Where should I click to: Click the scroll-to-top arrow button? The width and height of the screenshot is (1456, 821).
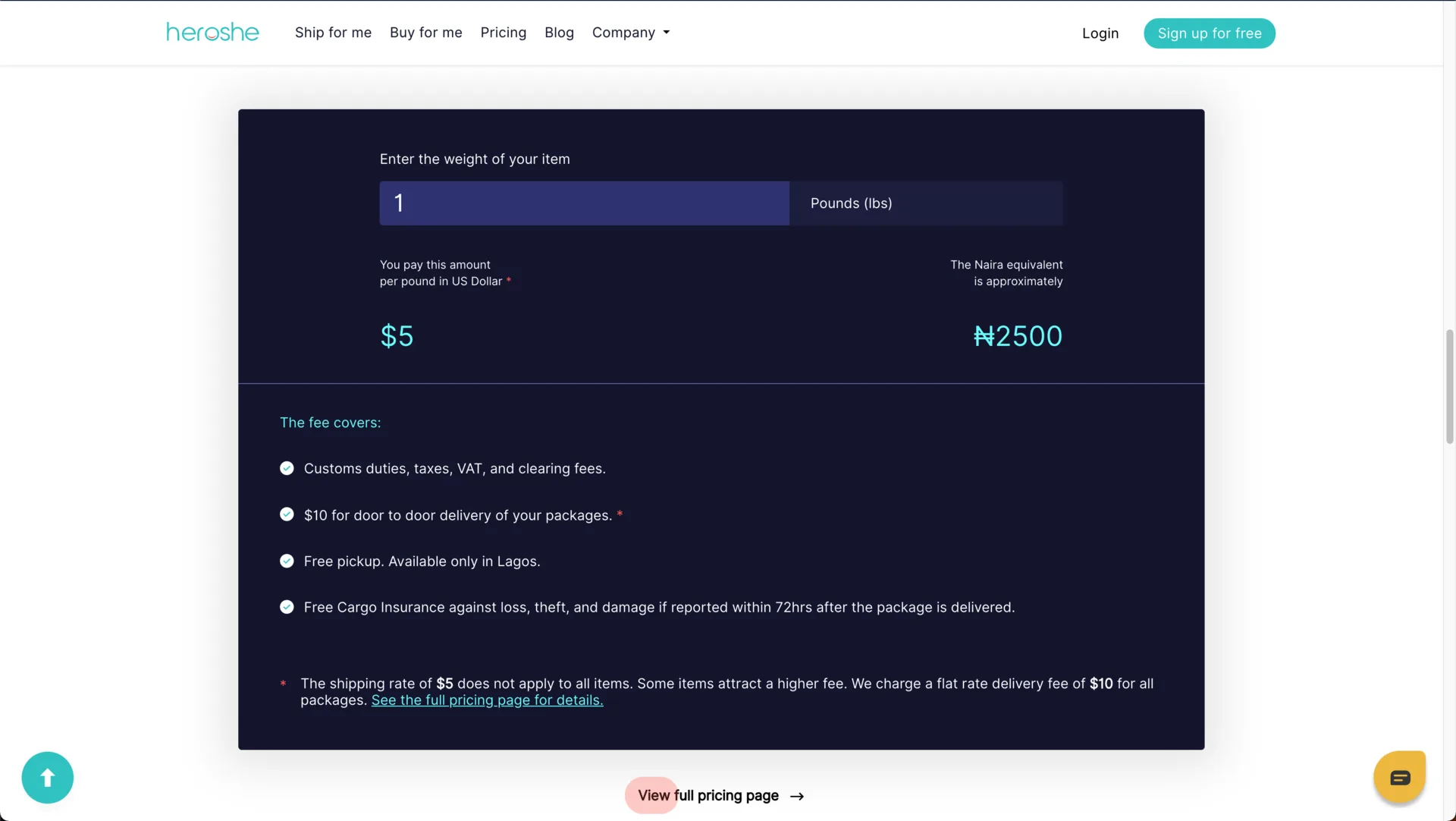[x=48, y=778]
